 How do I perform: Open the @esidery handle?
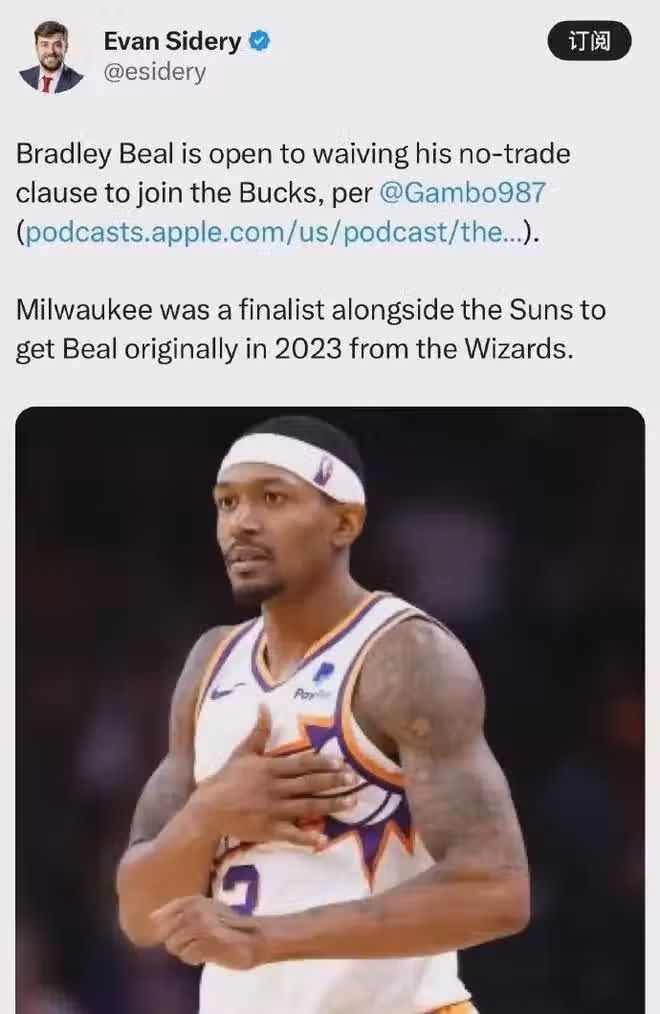tap(154, 72)
